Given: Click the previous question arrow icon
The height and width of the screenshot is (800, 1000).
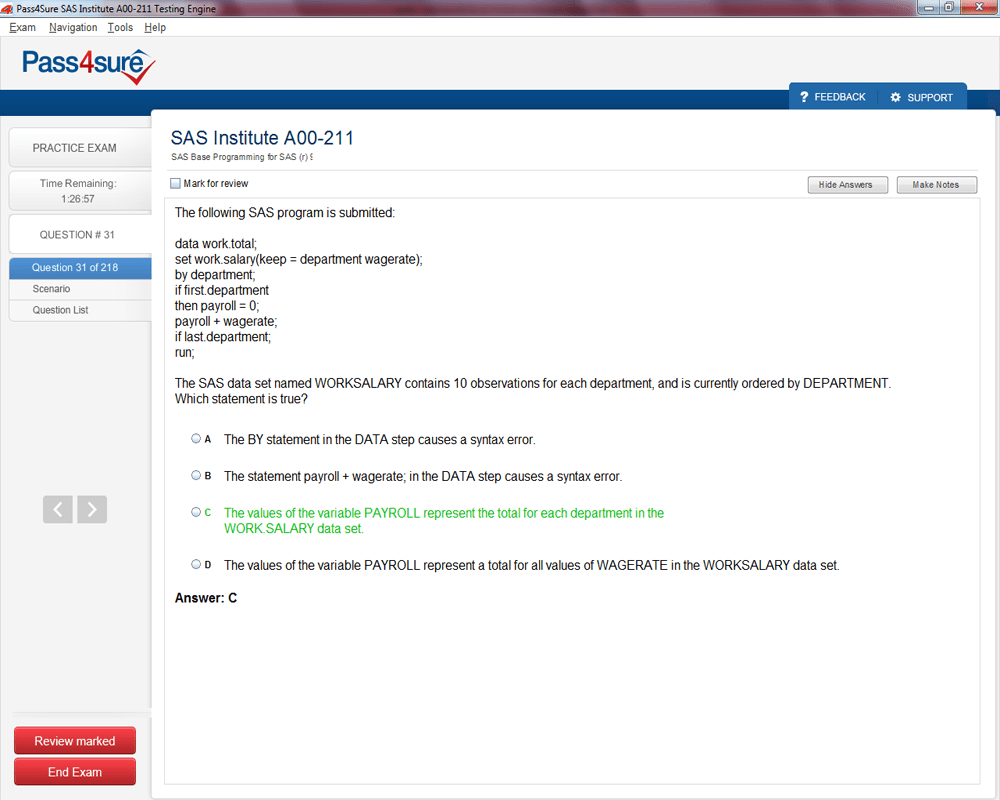Looking at the screenshot, I should 58,509.
